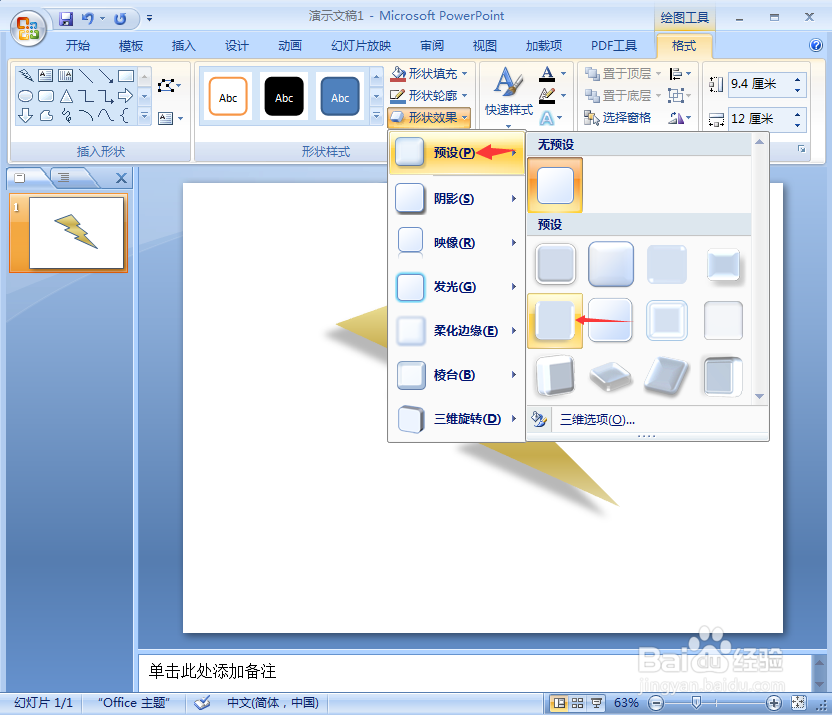Redo the last action
The image size is (832, 715).
pyautogui.click(x=120, y=19)
